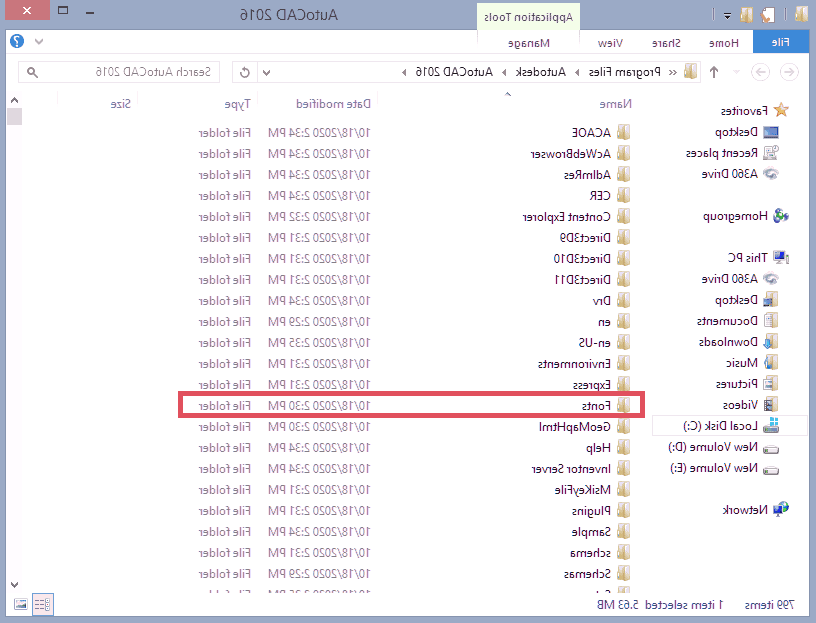Open Customize Quick Access Toolbar dropdown
Image resolution: width=816 pixels, height=623 pixels.
click(727, 16)
